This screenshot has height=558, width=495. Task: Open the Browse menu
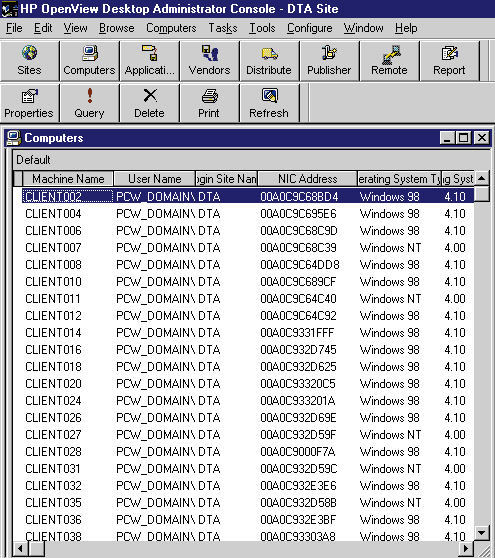[117, 28]
